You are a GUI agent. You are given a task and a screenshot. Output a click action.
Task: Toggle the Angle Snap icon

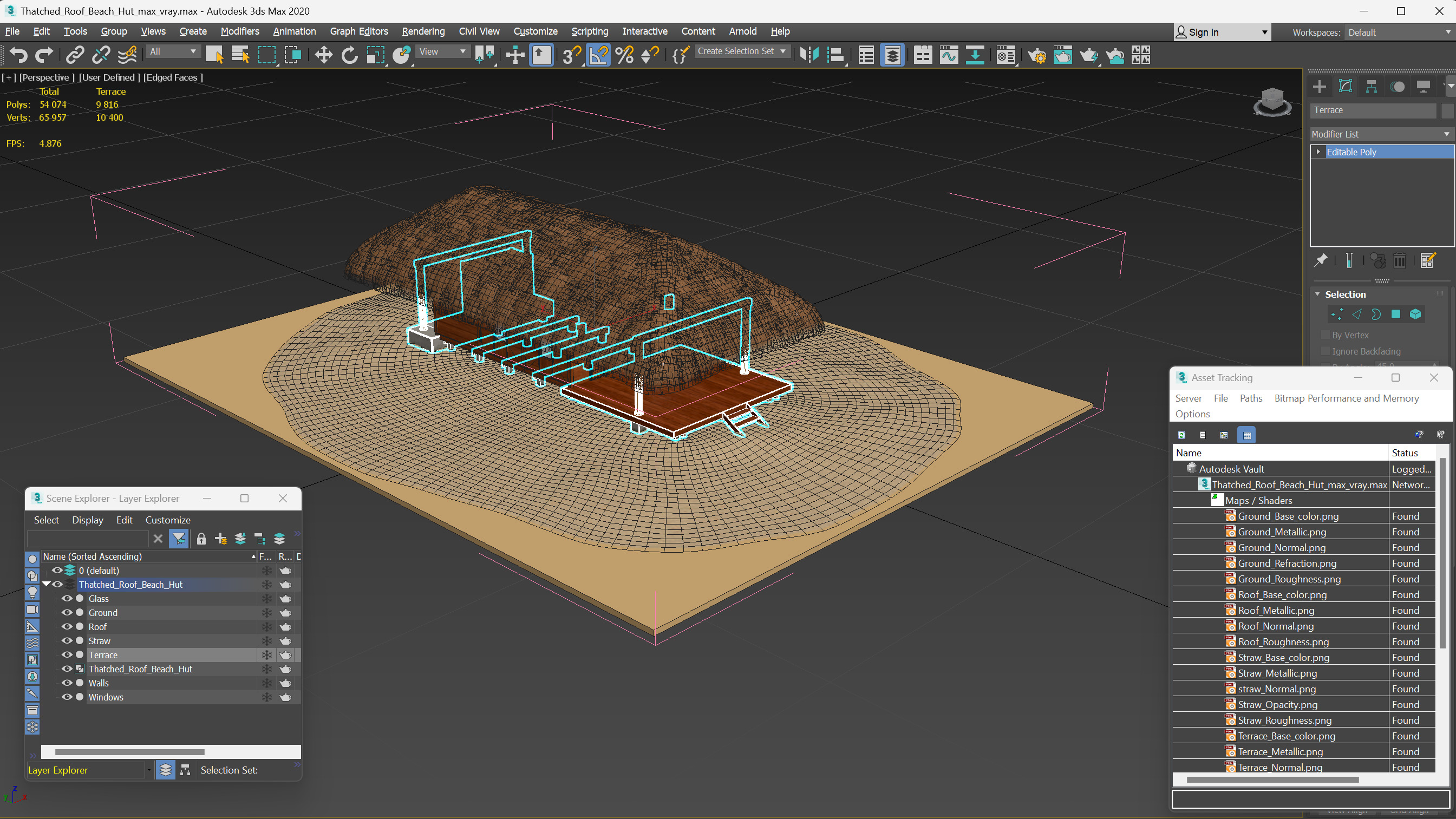598,55
